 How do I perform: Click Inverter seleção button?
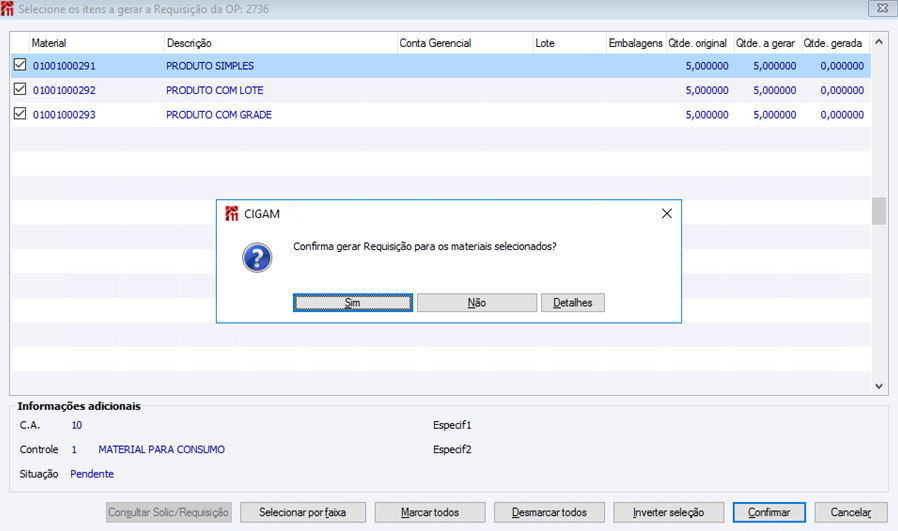[668, 512]
